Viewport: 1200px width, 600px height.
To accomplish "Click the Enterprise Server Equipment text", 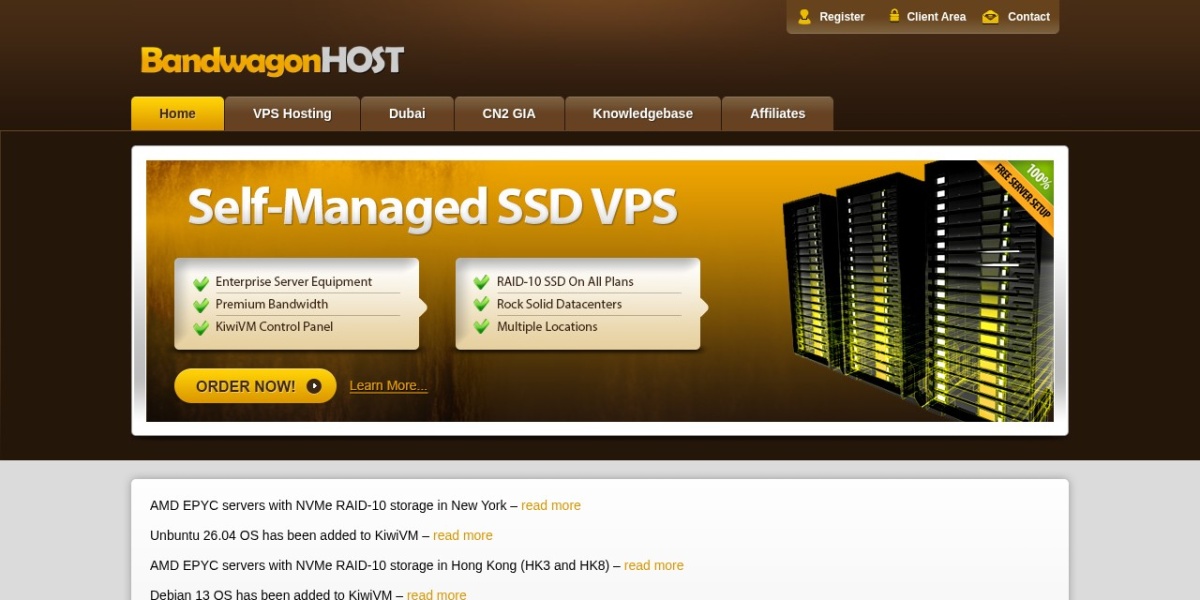I will click(x=294, y=282).
